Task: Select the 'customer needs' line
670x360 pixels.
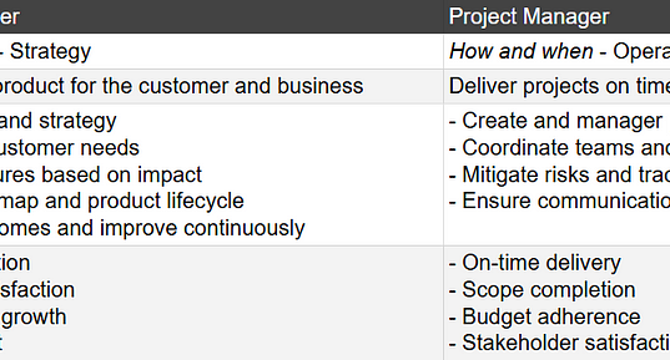Action: point(70,148)
